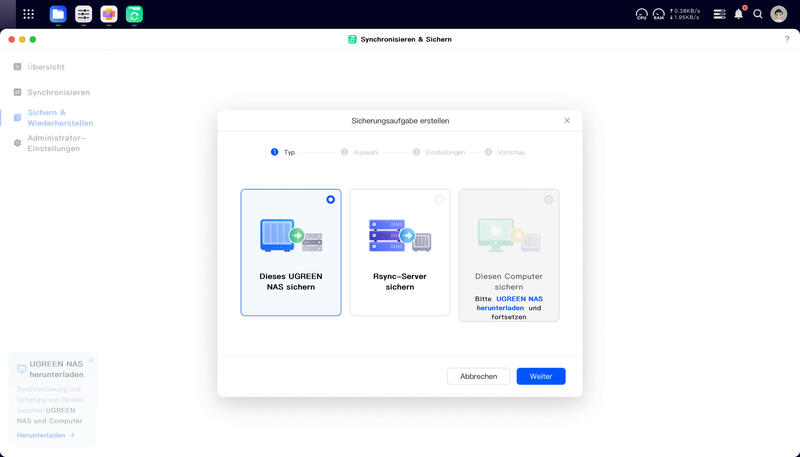Image resolution: width=800 pixels, height=457 pixels.
Task: Open the search magnifier icon
Action: coord(758,14)
